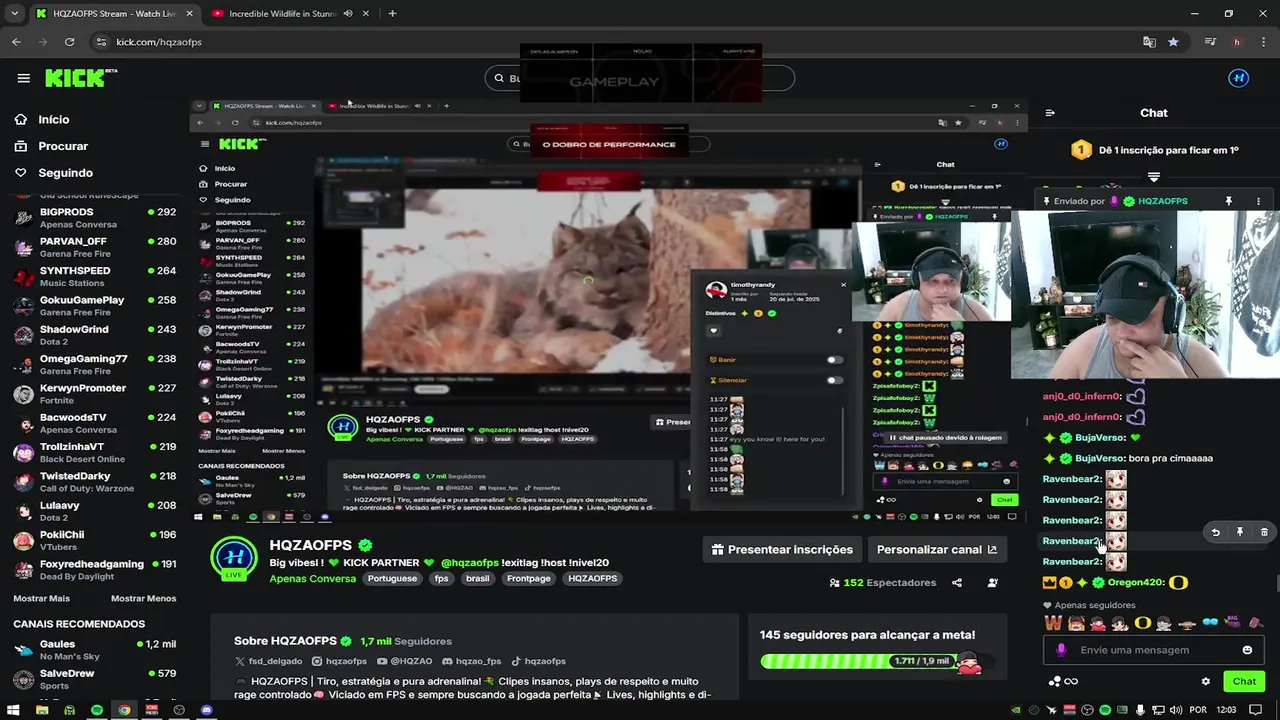Reload the page in browser

(69, 42)
